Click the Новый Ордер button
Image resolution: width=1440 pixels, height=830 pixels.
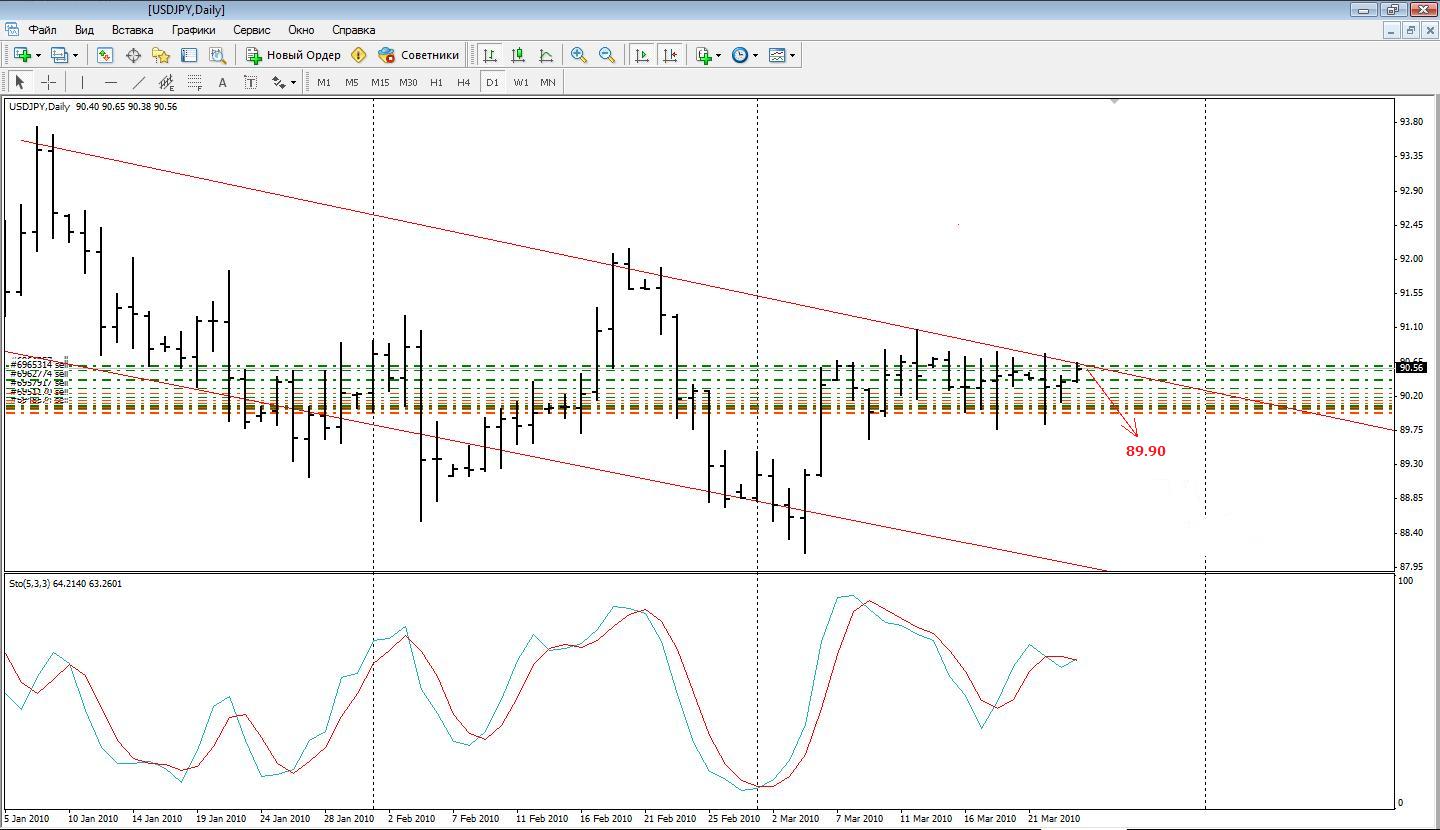click(x=293, y=55)
